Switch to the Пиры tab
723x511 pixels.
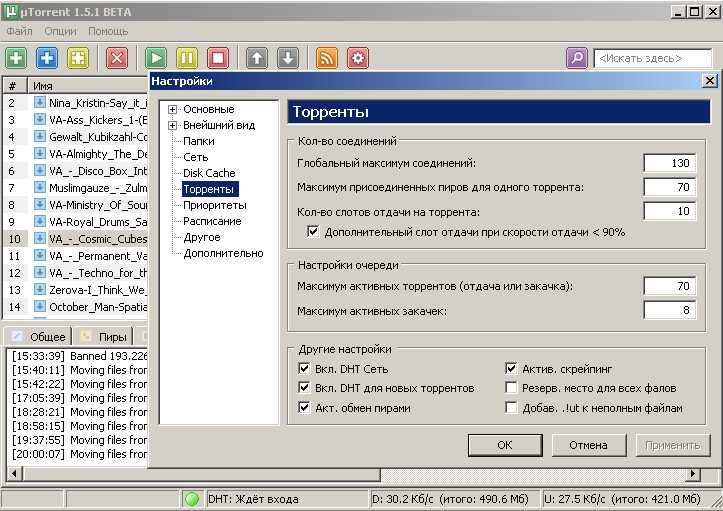tap(104, 337)
